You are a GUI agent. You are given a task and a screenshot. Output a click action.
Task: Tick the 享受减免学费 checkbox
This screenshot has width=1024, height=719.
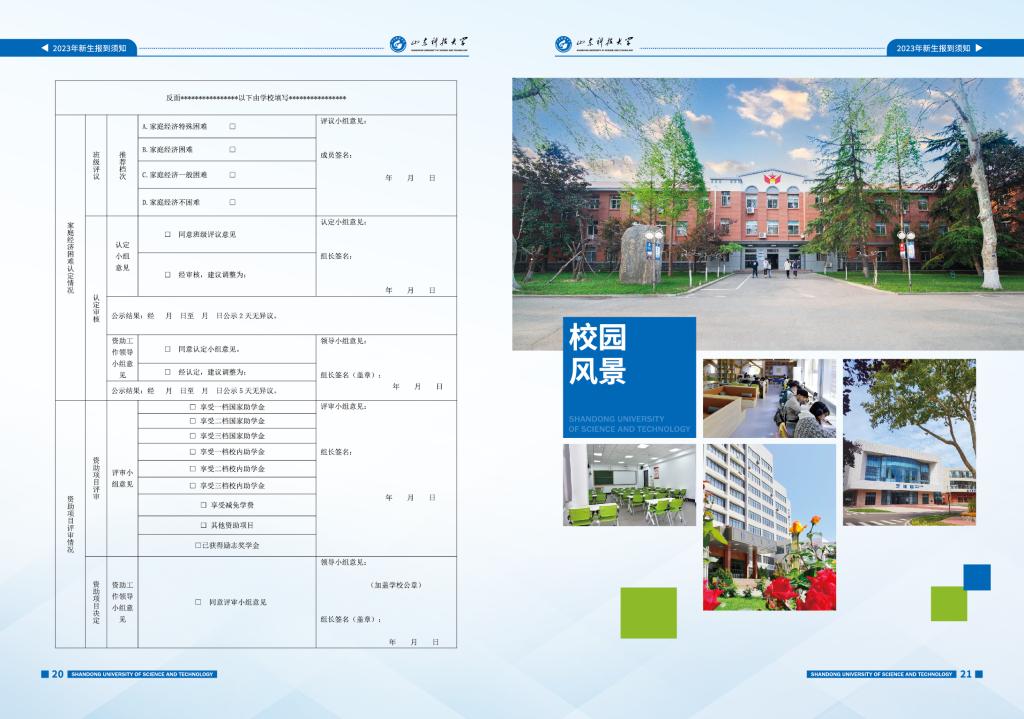pos(203,505)
